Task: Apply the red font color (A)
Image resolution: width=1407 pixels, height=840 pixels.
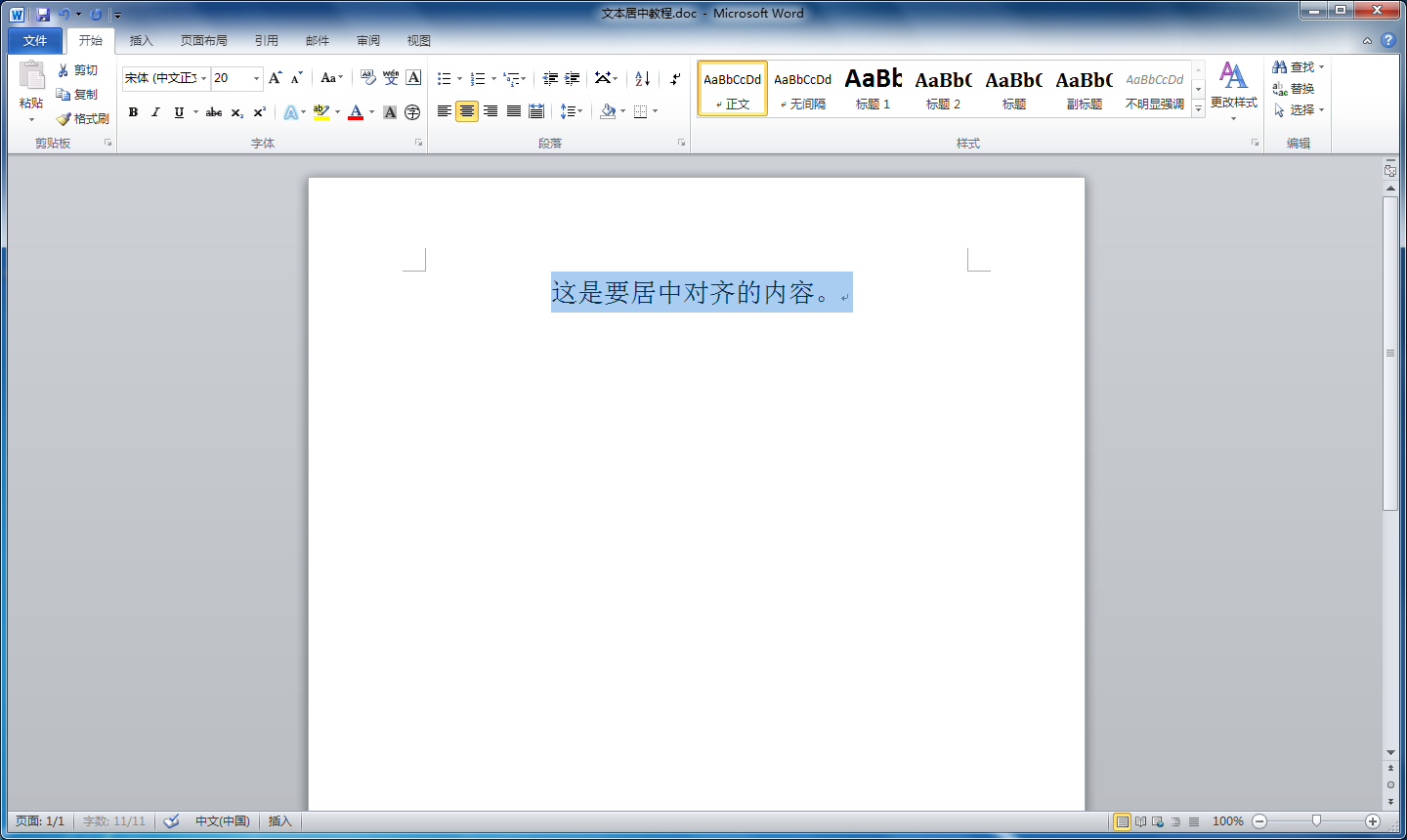Action: 356,112
